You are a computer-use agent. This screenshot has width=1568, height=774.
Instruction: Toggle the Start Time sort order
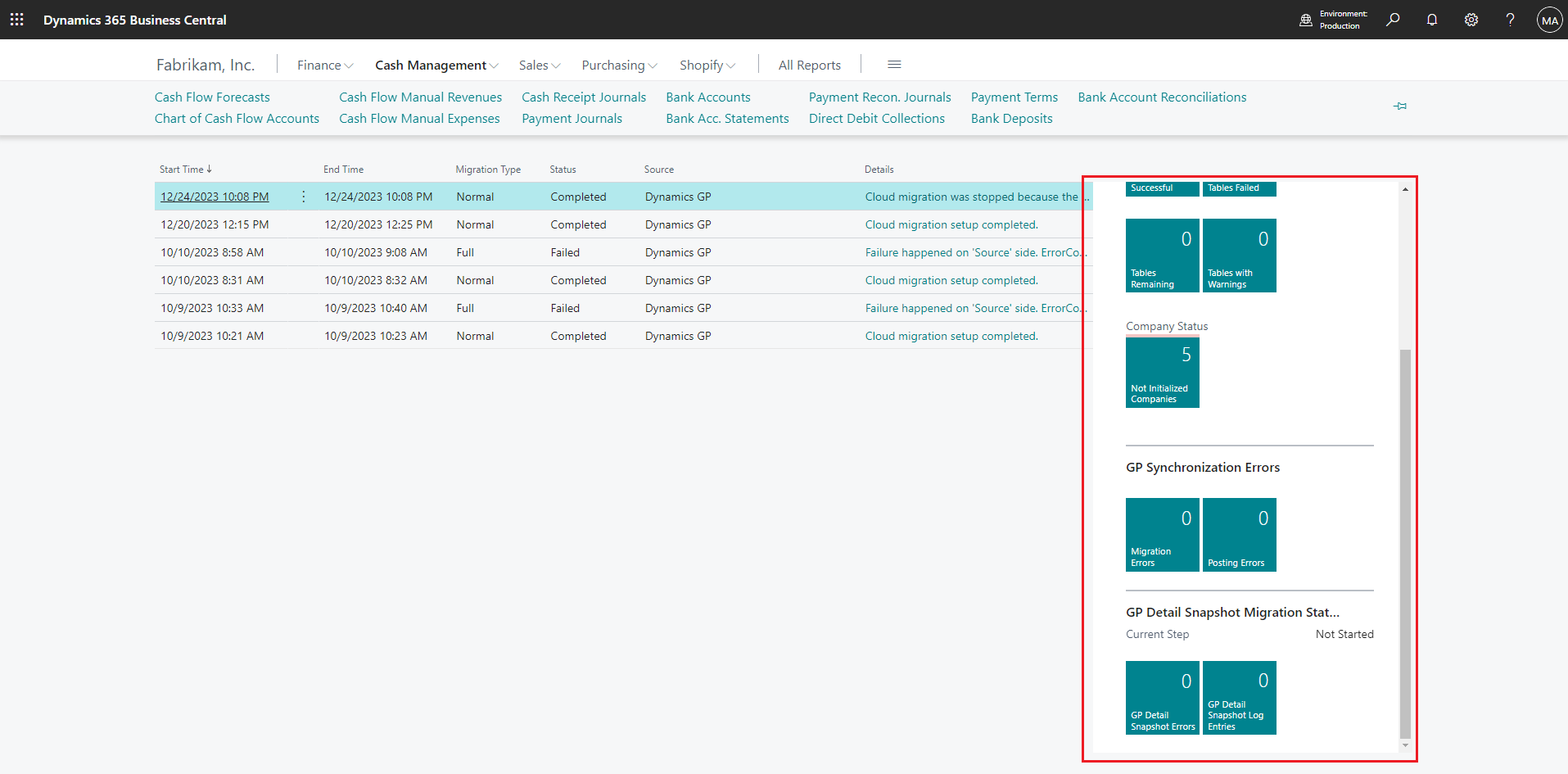tap(185, 169)
